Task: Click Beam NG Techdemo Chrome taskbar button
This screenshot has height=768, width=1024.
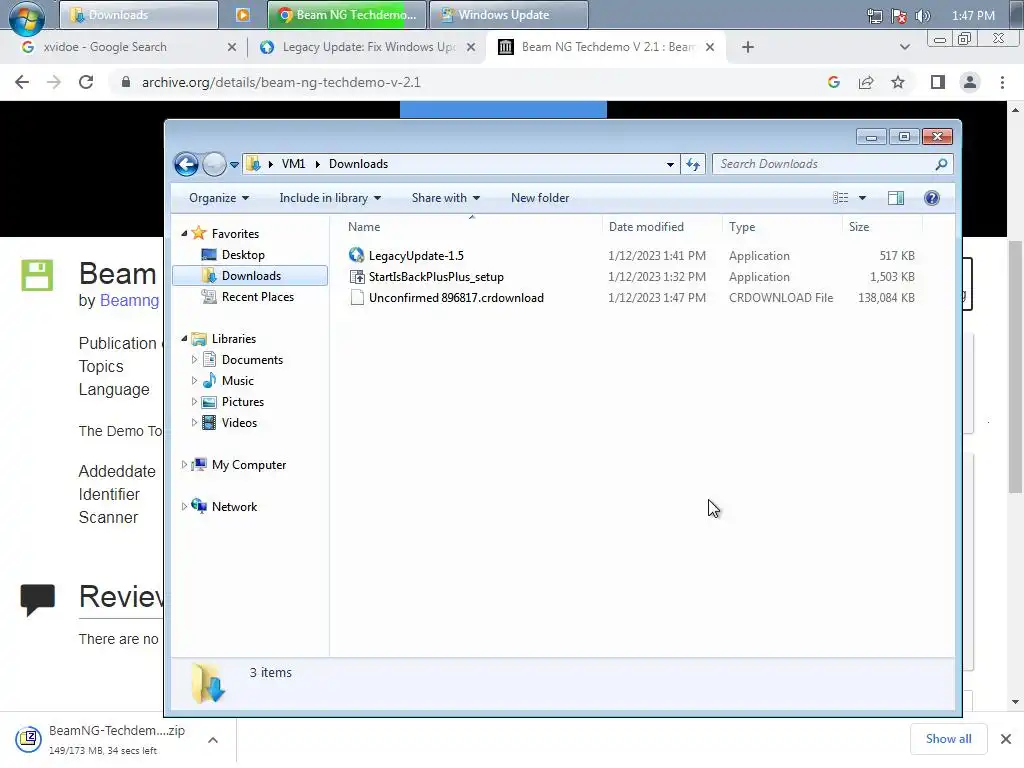Action: 347,14
